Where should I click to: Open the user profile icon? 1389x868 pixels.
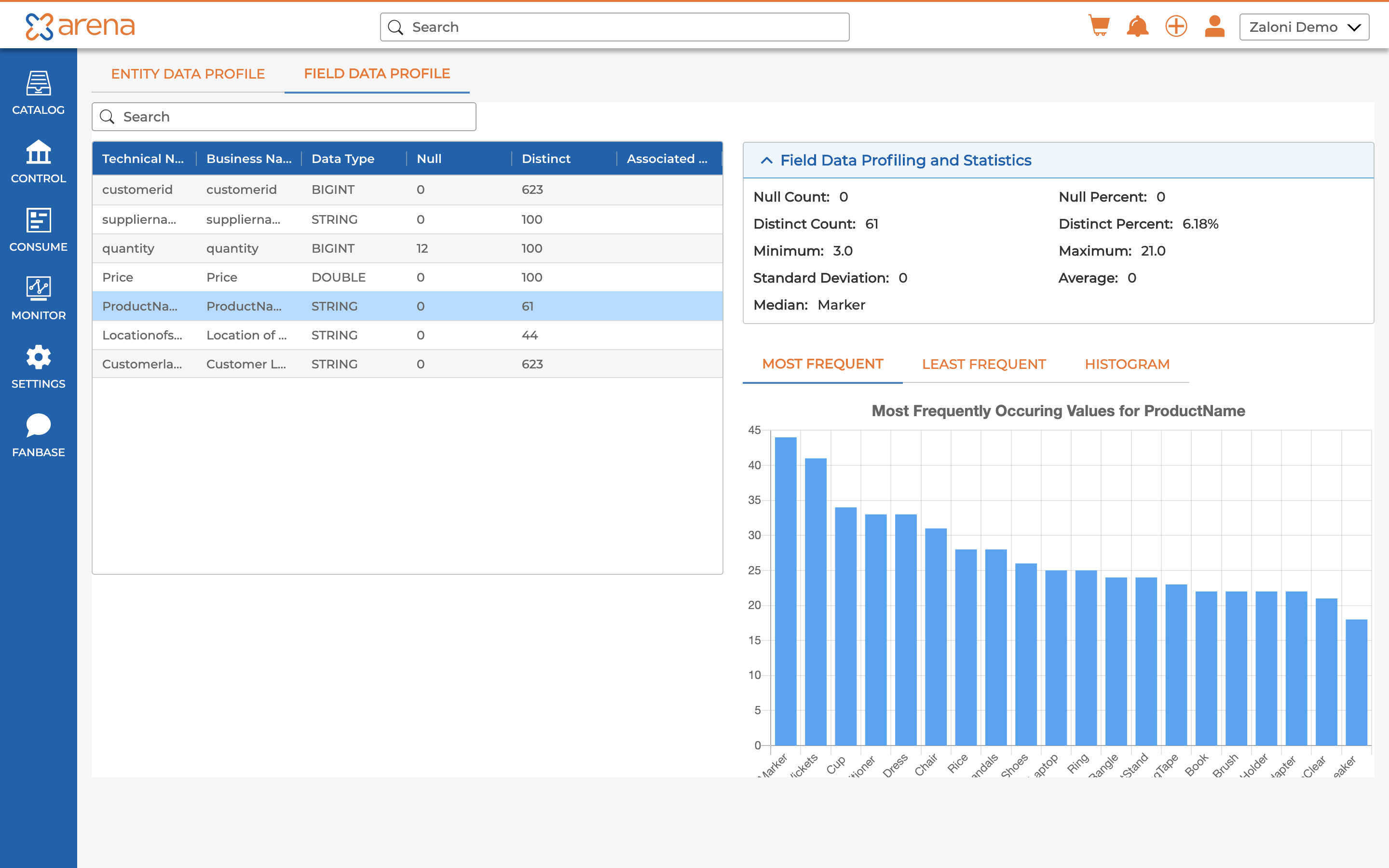pos(1214,27)
